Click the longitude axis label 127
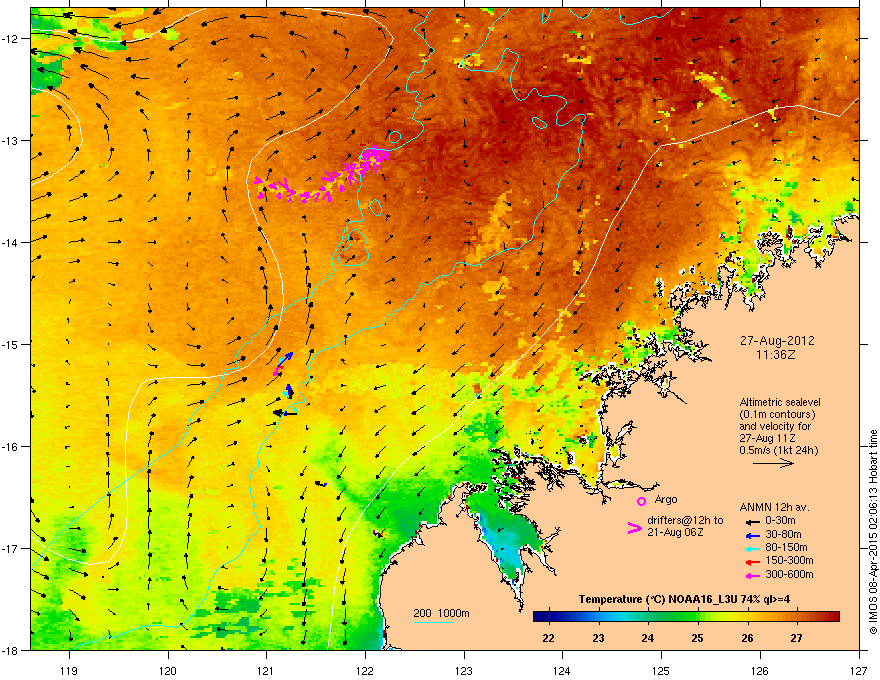Viewport: 880px width, 680px height. (859, 670)
